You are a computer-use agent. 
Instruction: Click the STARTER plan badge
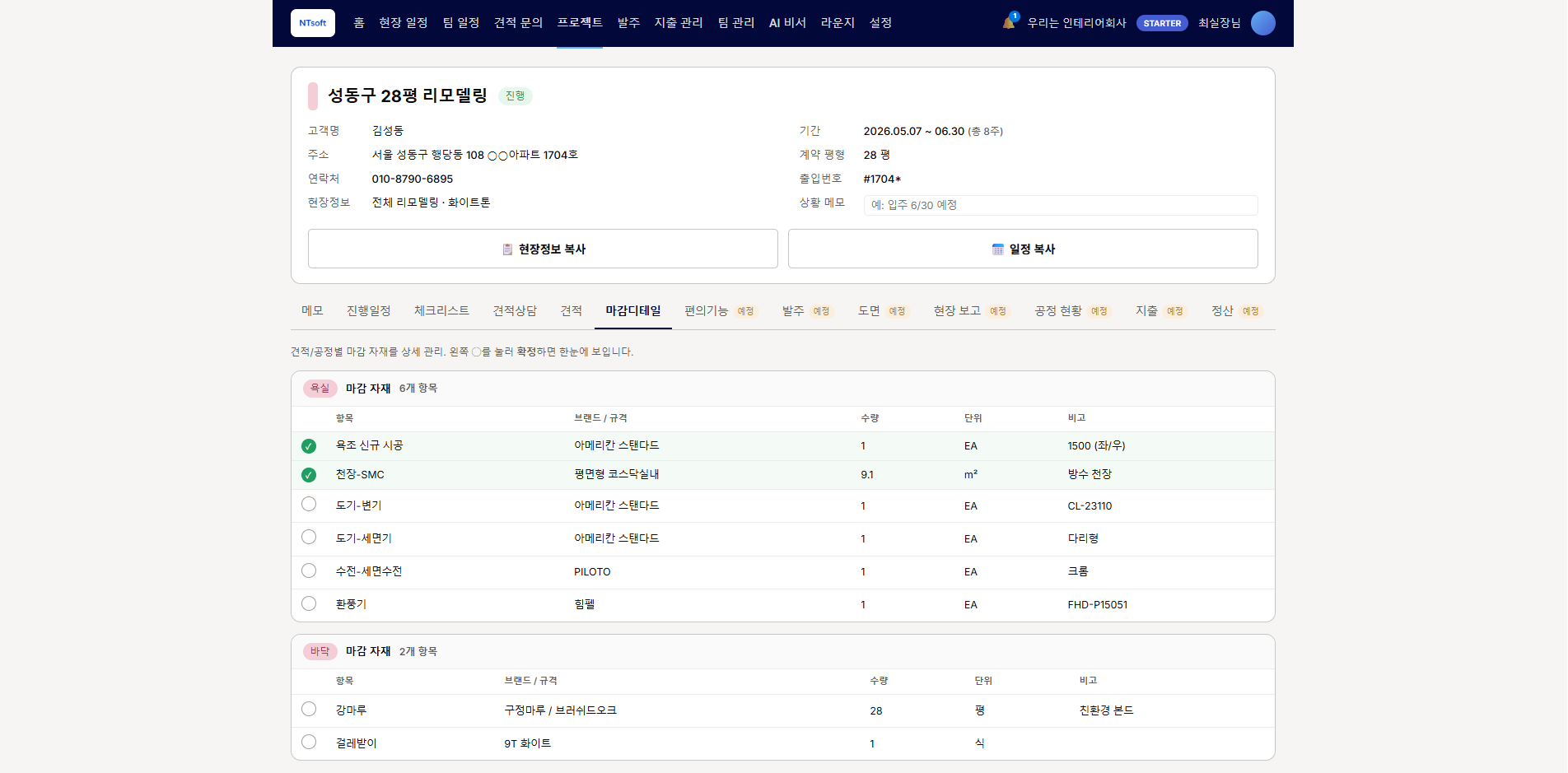[x=1161, y=23]
